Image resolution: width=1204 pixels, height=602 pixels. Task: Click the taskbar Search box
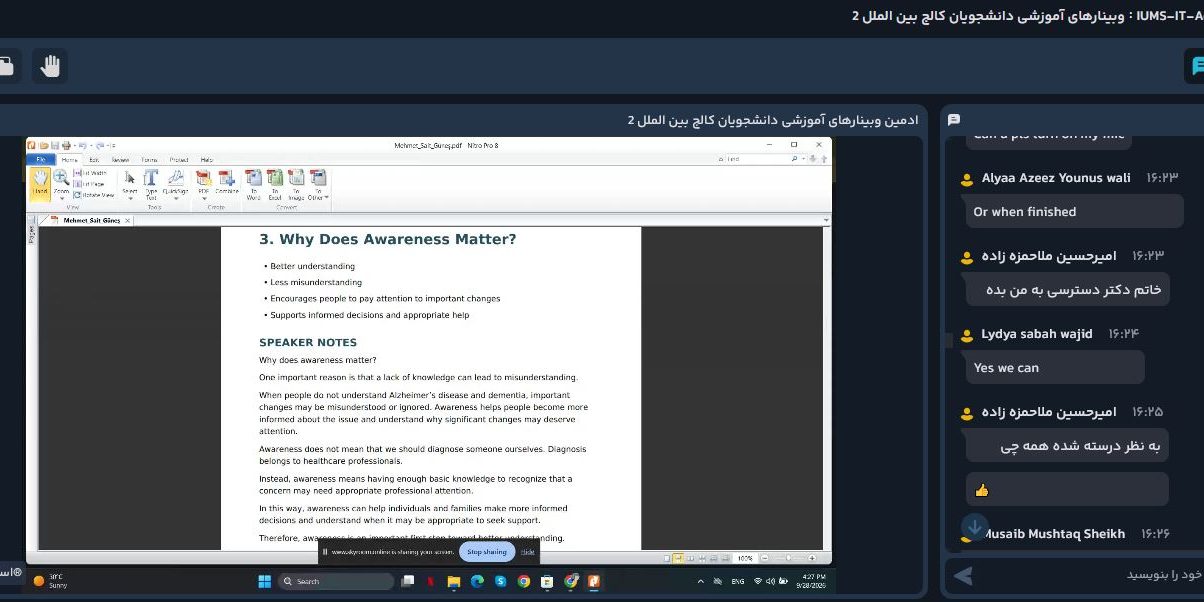coord(335,581)
